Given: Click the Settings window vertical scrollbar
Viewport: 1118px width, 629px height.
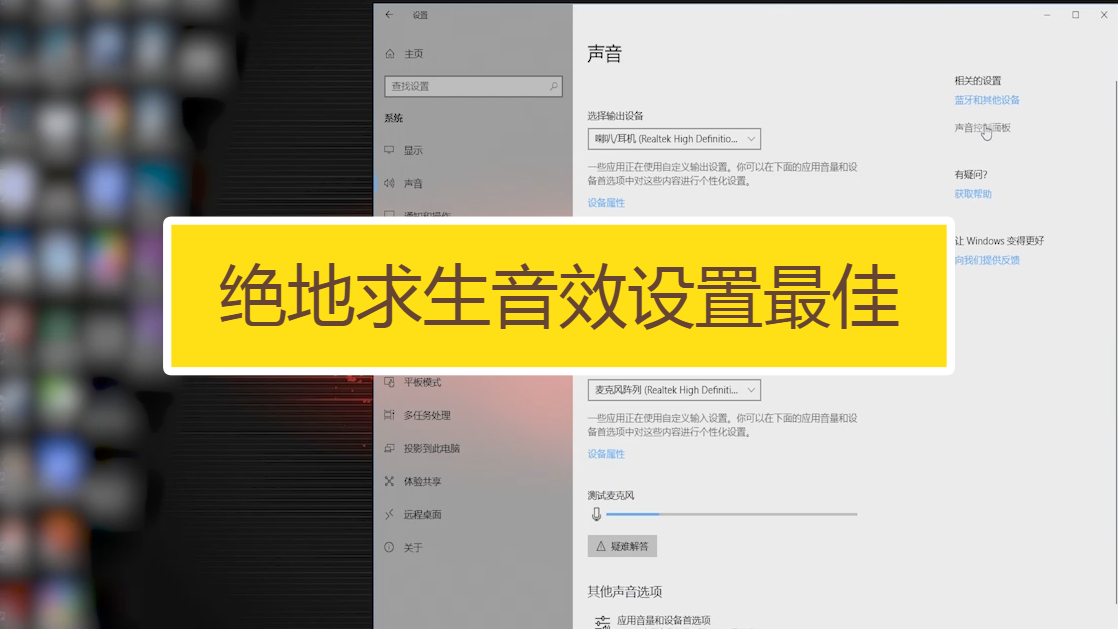Looking at the screenshot, I should [1115, 342].
